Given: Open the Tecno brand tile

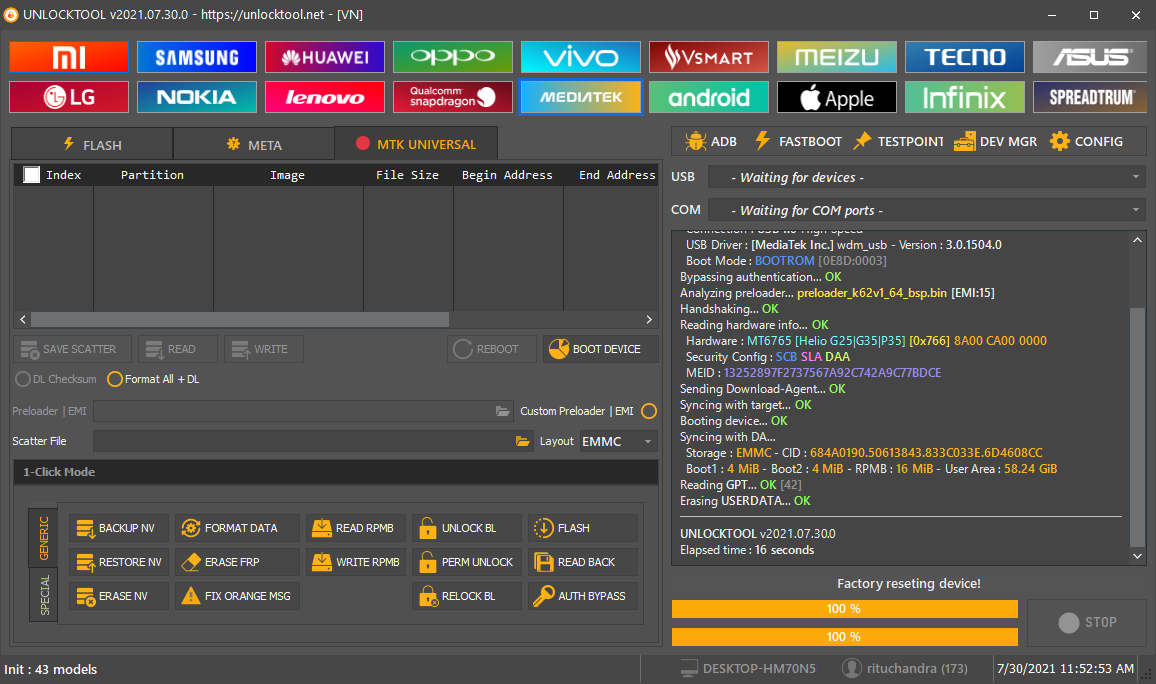Looking at the screenshot, I should coord(964,57).
